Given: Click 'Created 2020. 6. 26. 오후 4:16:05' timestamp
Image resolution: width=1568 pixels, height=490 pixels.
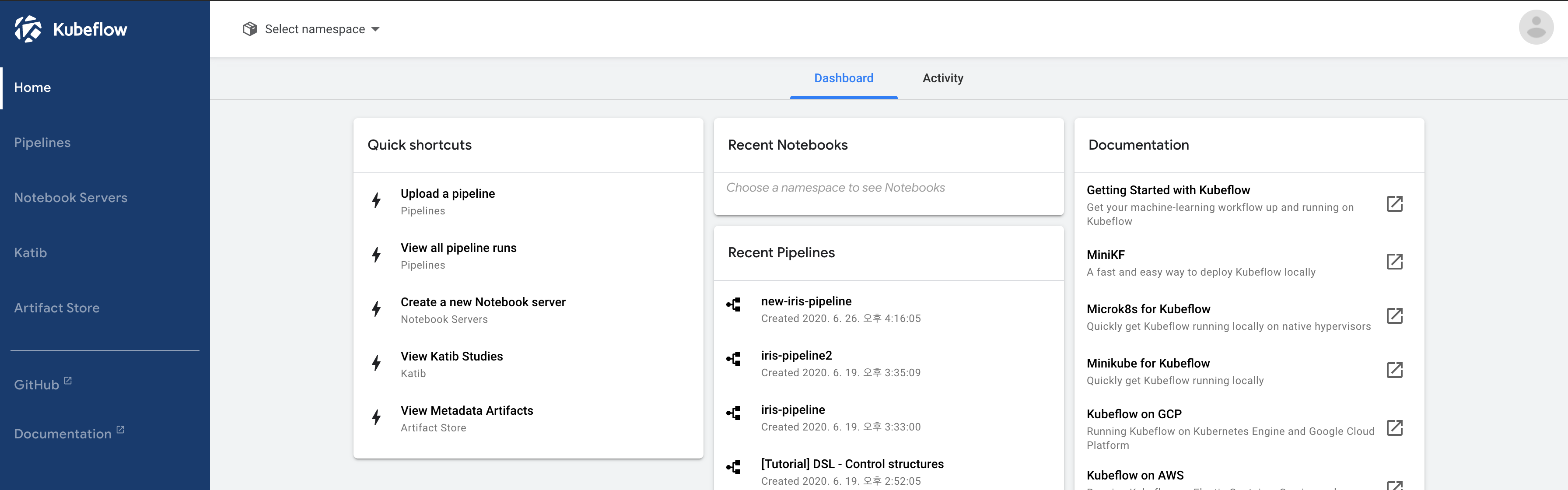Looking at the screenshot, I should pos(840,318).
